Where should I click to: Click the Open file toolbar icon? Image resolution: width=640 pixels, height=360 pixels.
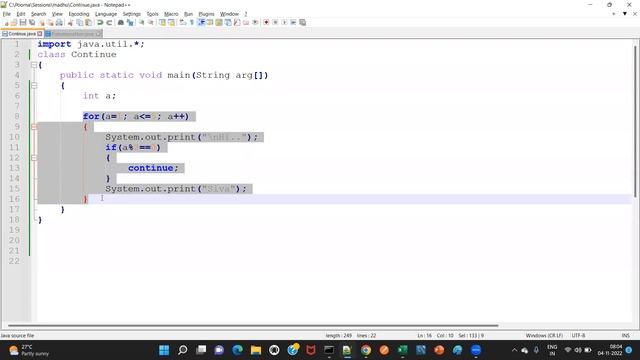click(x=14, y=23)
